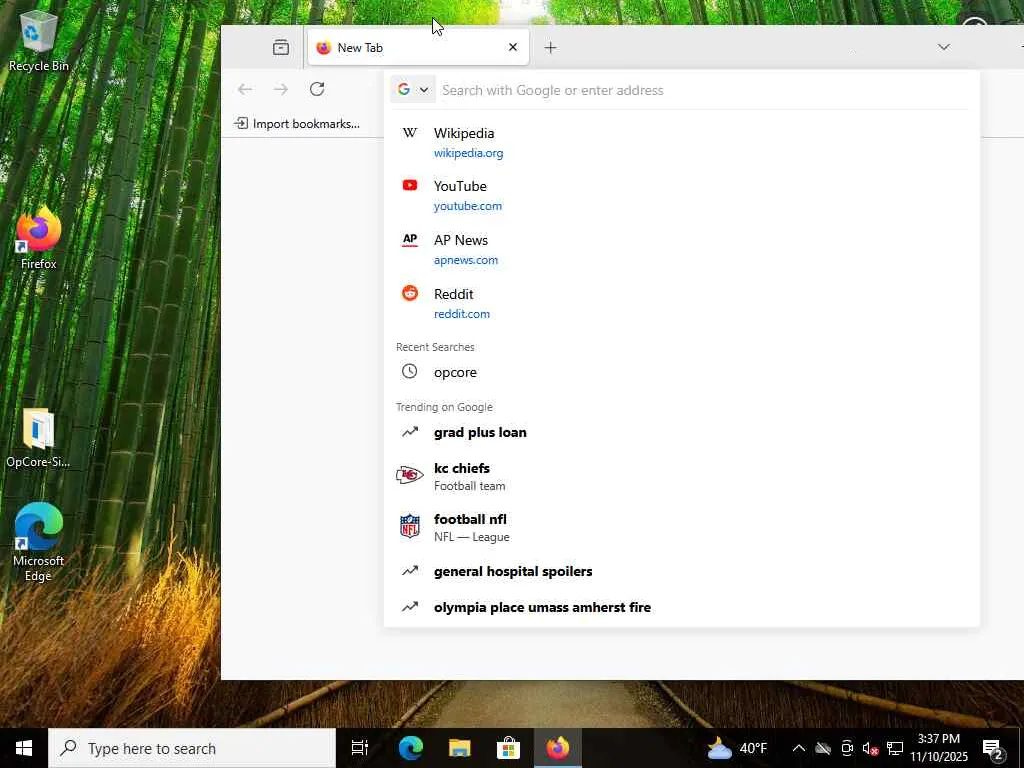Open the network tray icon

[895, 748]
